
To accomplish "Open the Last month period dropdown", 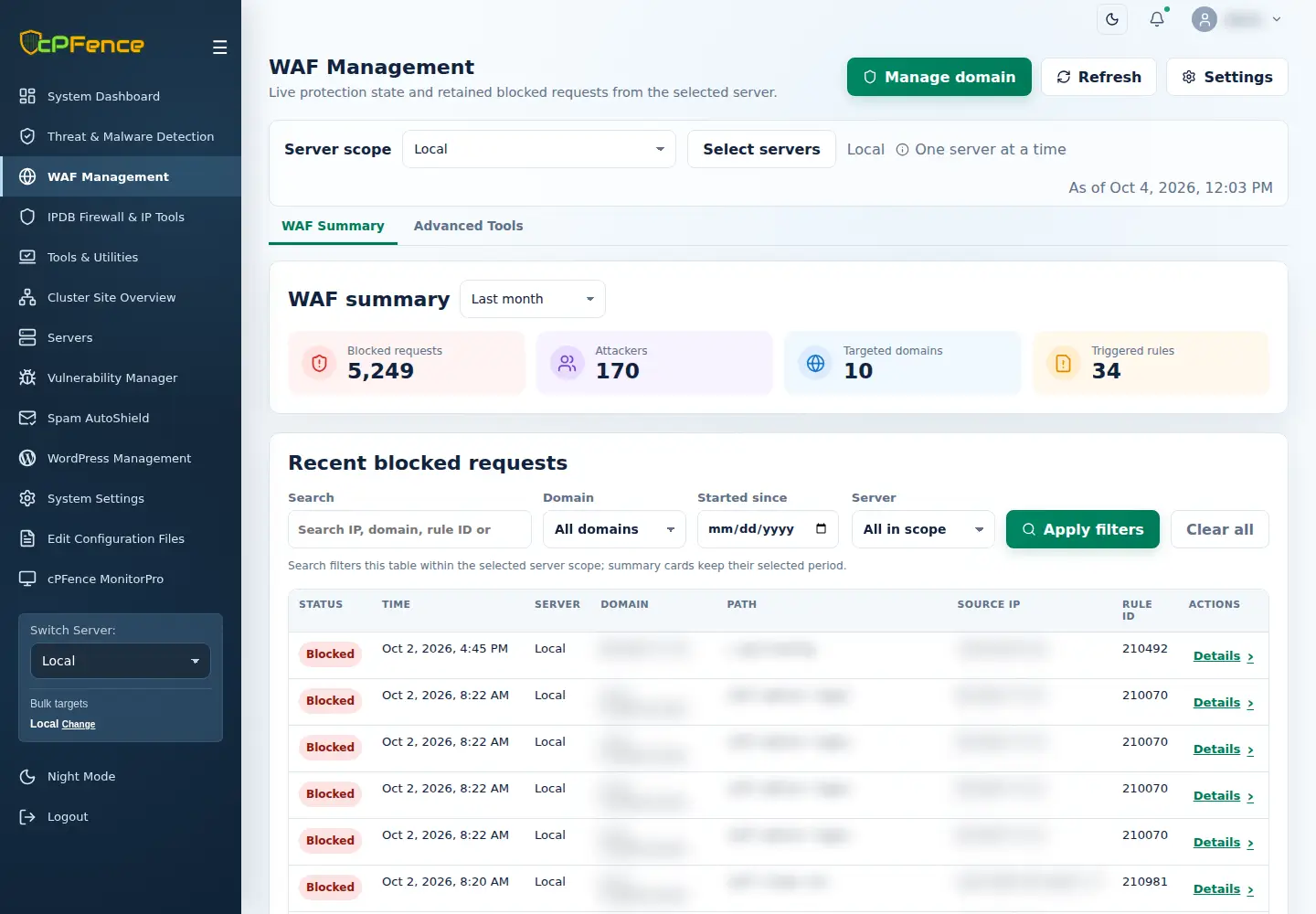I will point(533,299).
